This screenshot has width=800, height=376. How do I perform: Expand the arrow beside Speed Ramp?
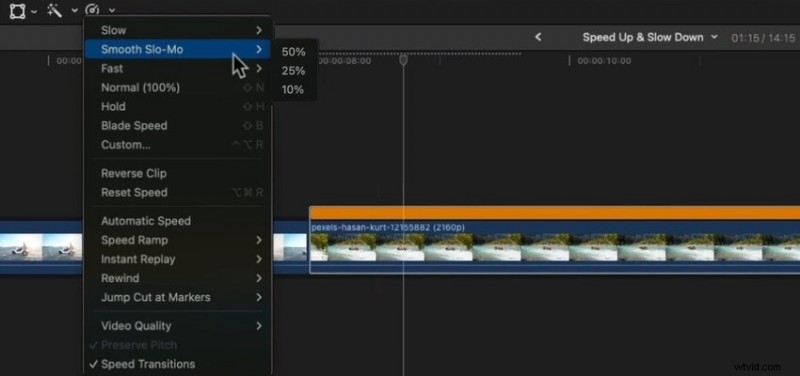coord(259,240)
